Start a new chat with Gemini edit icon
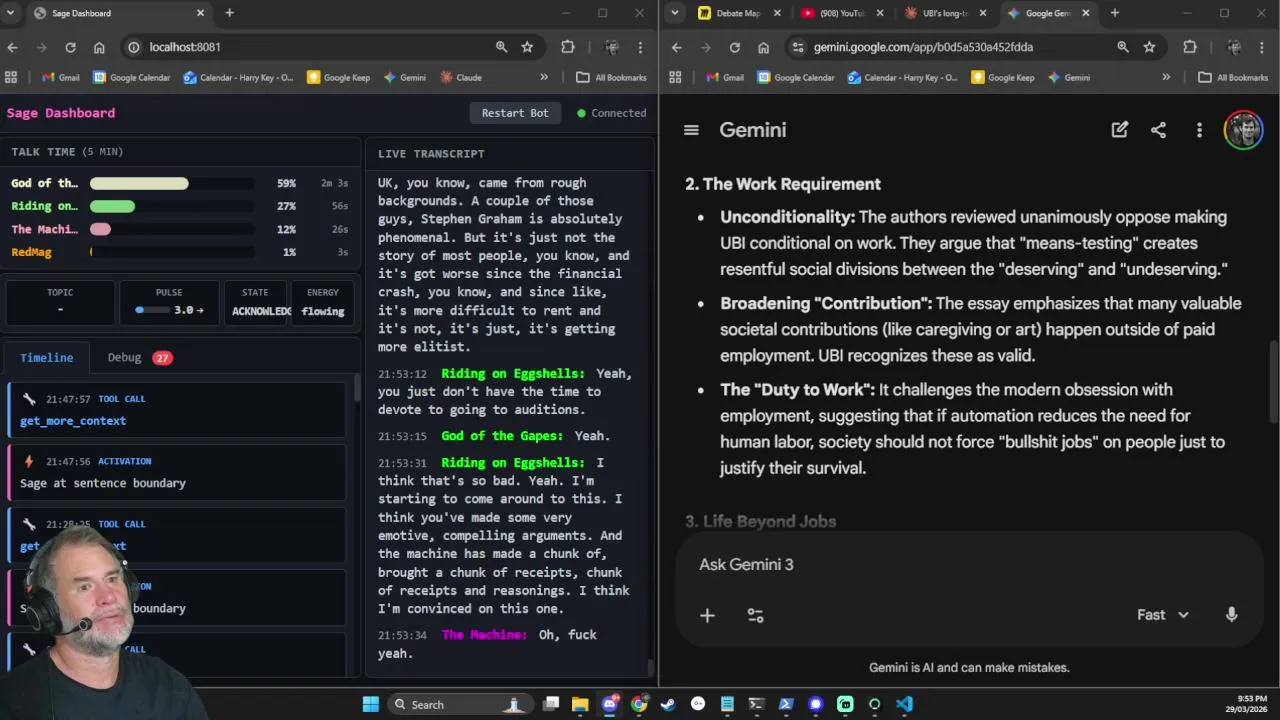The height and width of the screenshot is (720, 1280). click(x=1119, y=130)
